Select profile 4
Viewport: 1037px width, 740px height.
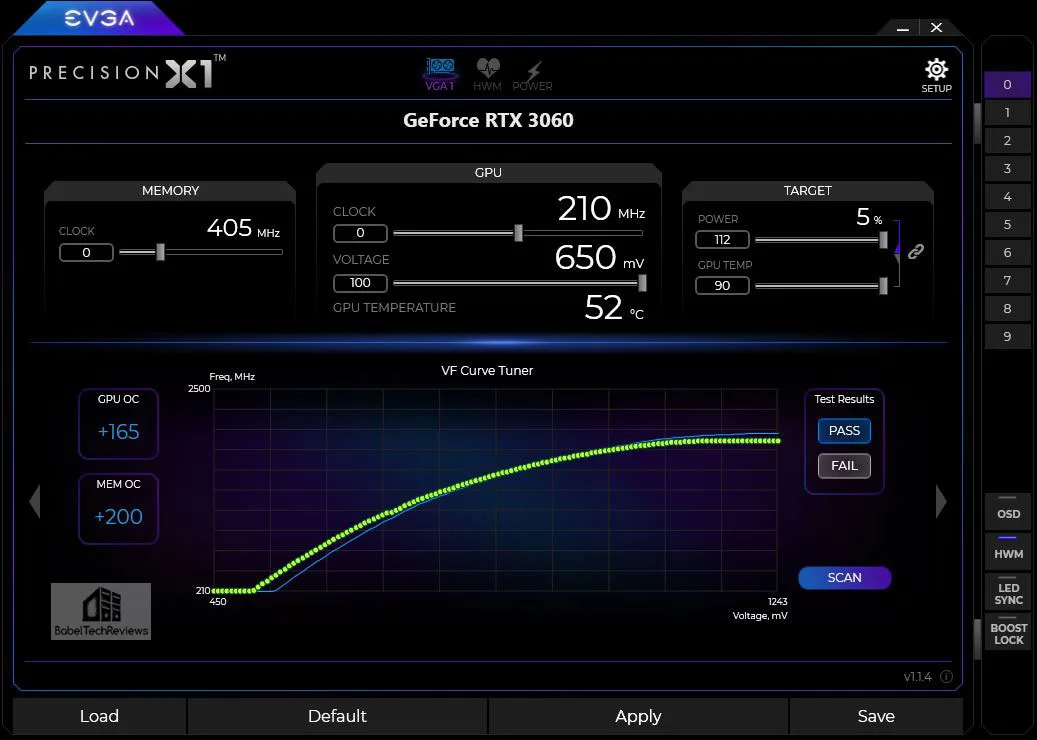pos(1007,196)
